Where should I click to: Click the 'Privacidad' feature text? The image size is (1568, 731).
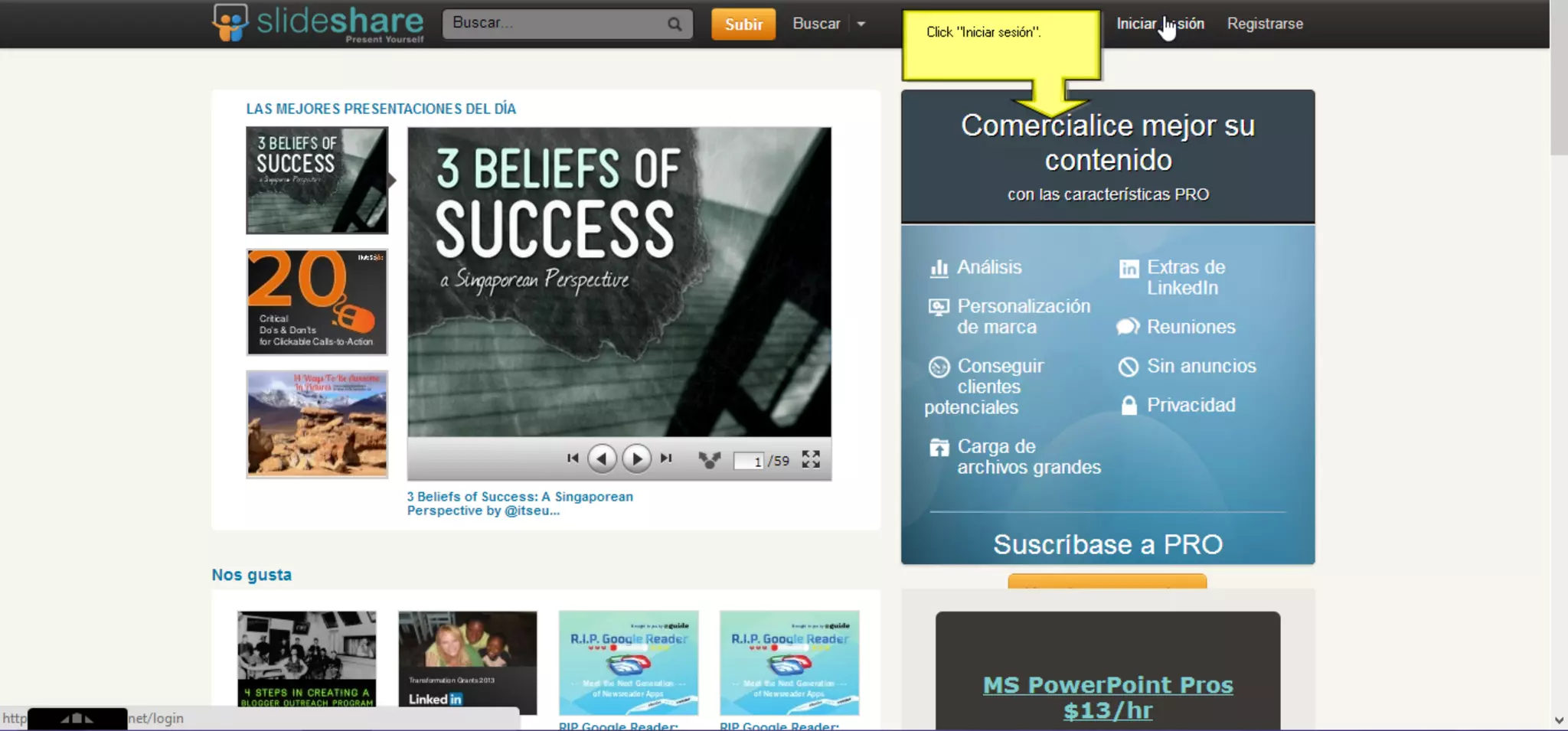click(1191, 405)
